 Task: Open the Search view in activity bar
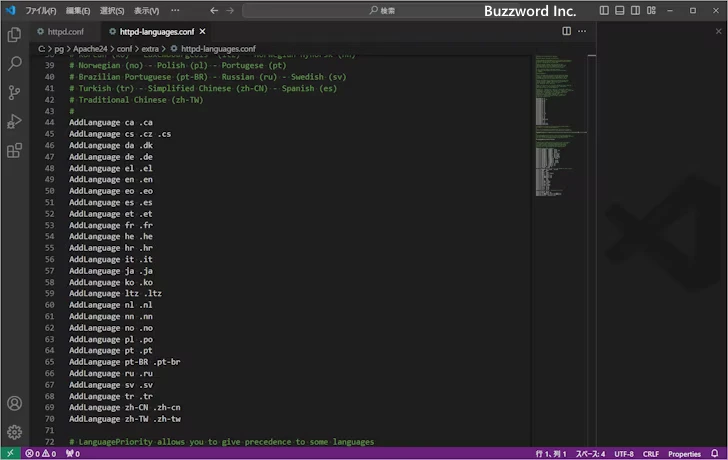14,63
